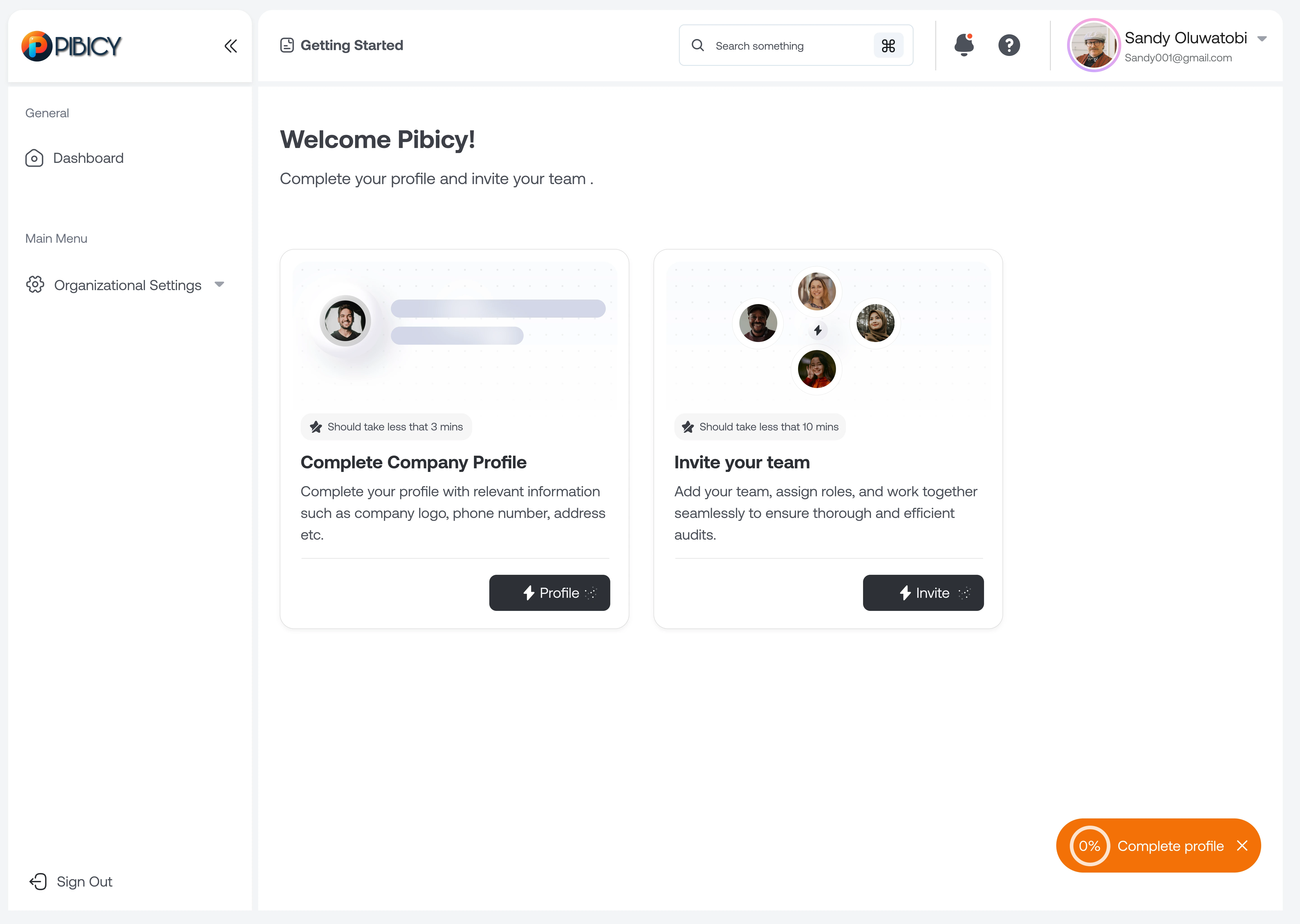
Task: Collapse the sidebar with double-chevron icon
Action: point(230,46)
